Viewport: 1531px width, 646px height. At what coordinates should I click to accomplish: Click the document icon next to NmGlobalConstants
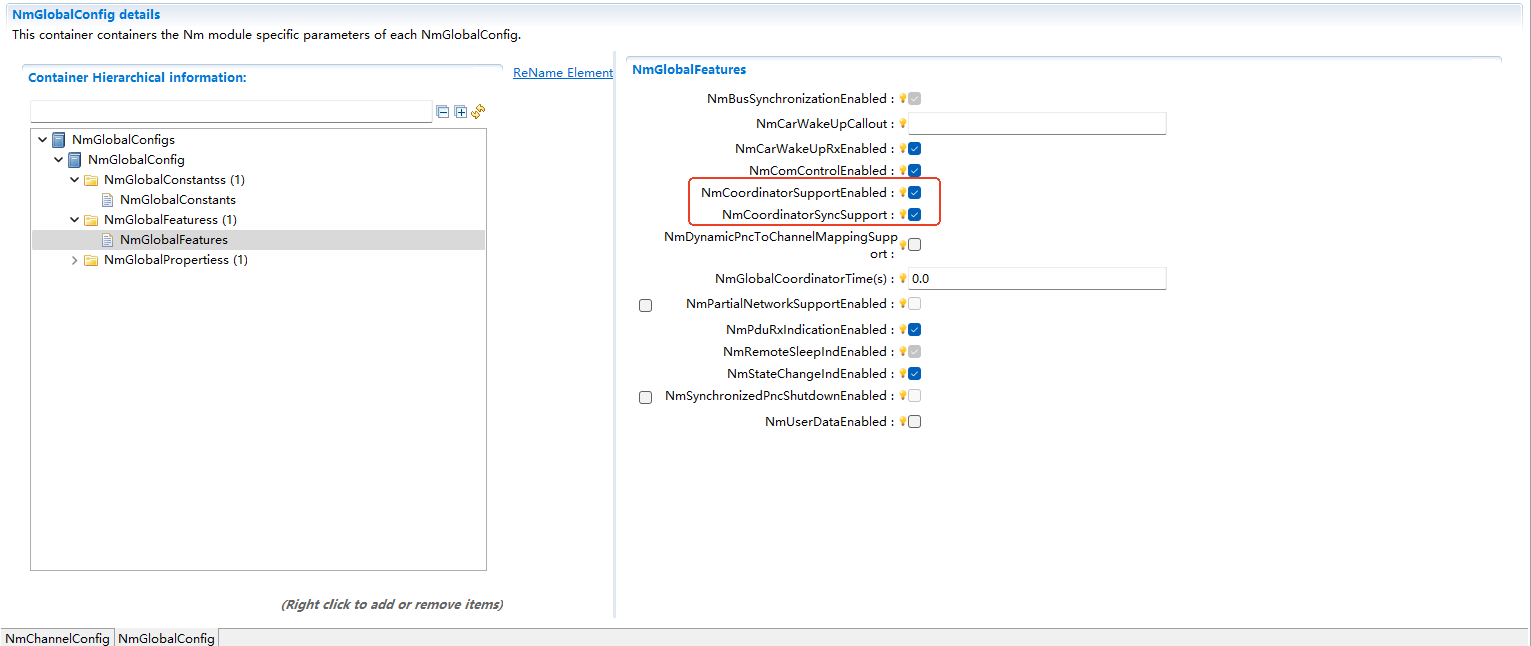[107, 199]
